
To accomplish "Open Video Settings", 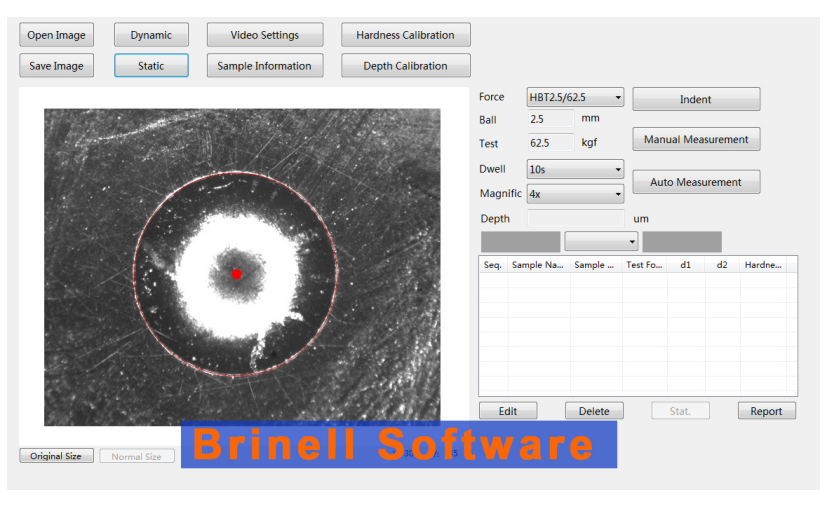I will [x=265, y=35].
